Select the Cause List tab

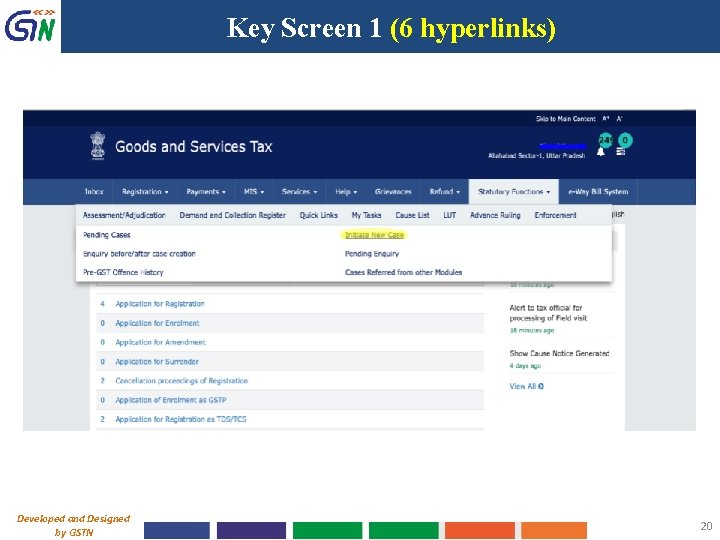click(x=412, y=215)
